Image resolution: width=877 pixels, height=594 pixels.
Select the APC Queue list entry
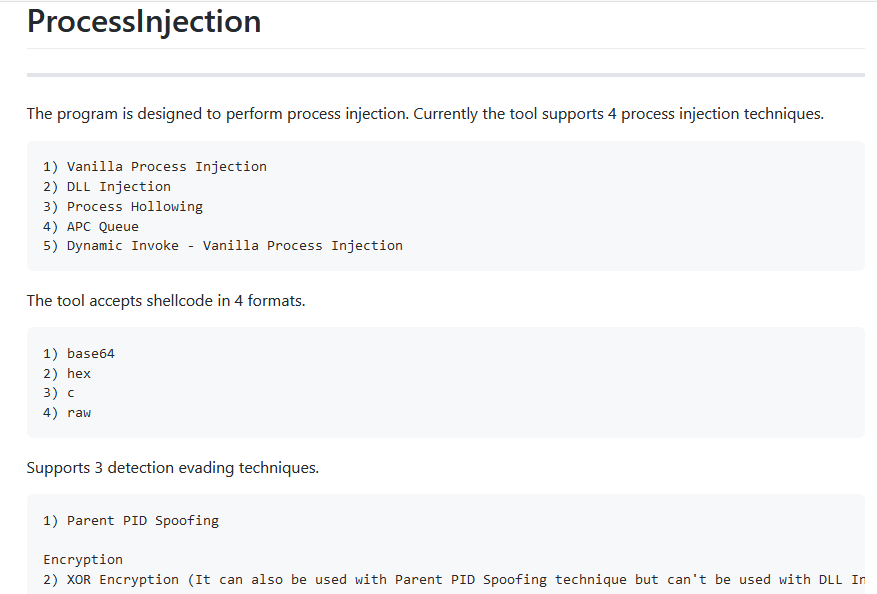[91, 227]
